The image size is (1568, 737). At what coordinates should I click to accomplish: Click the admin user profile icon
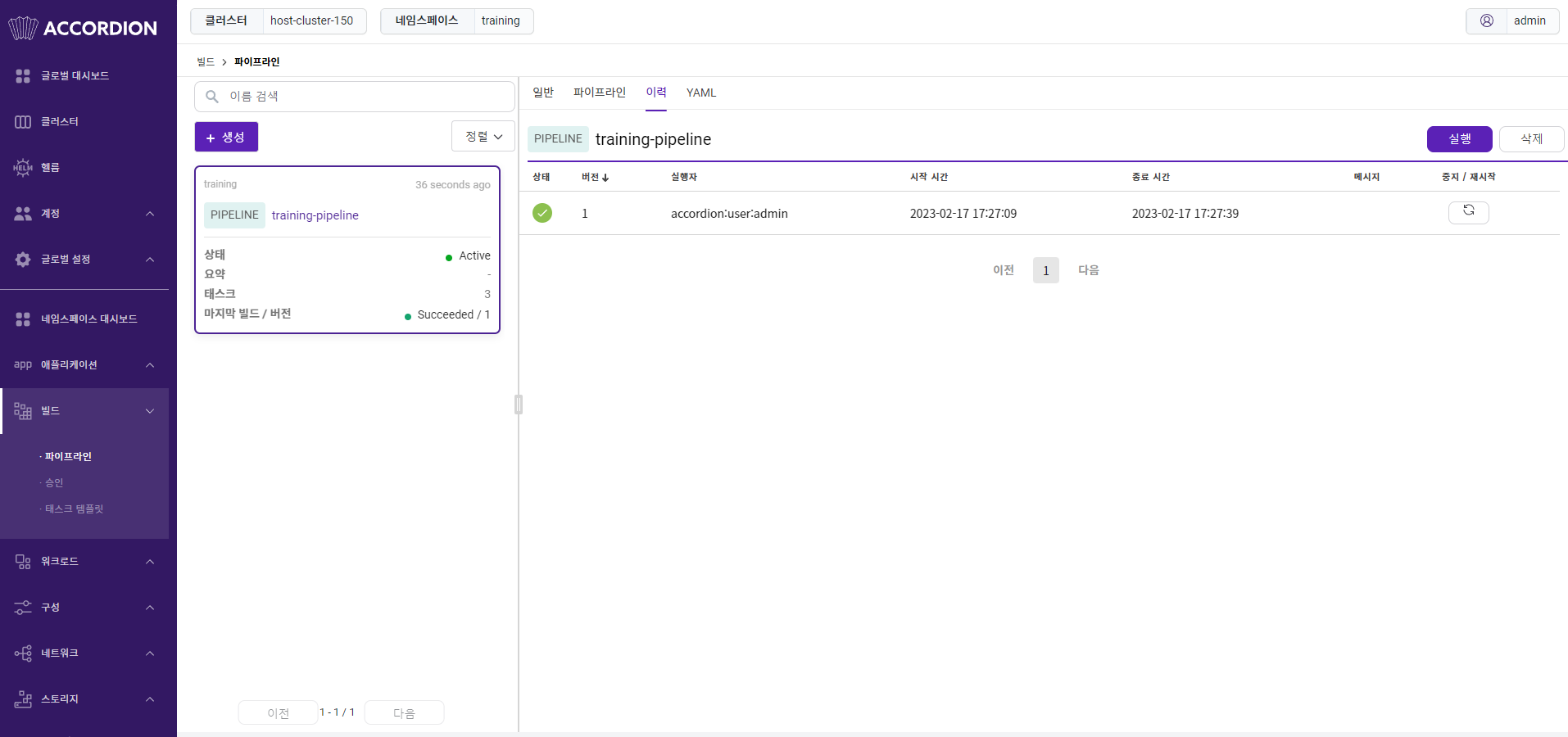click(x=1487, y=21)
